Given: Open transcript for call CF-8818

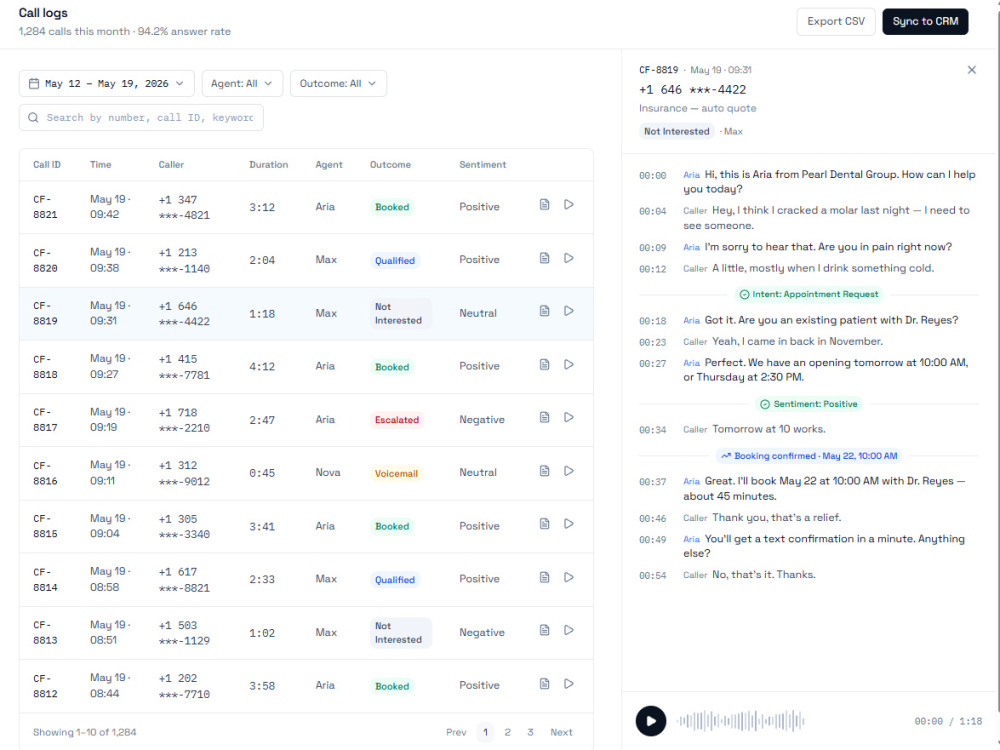Looking at the screenshot, I should pos(544,365).
